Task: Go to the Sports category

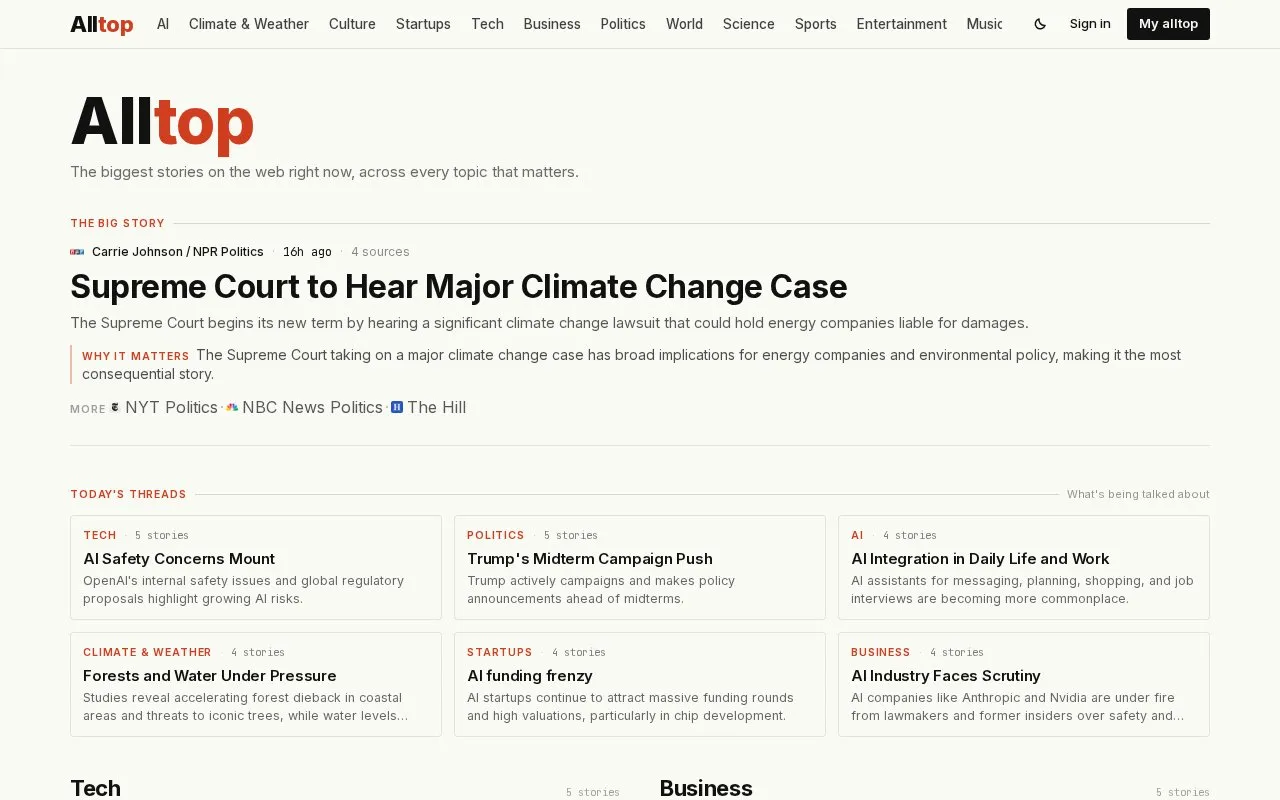Action: pos(816,24)
